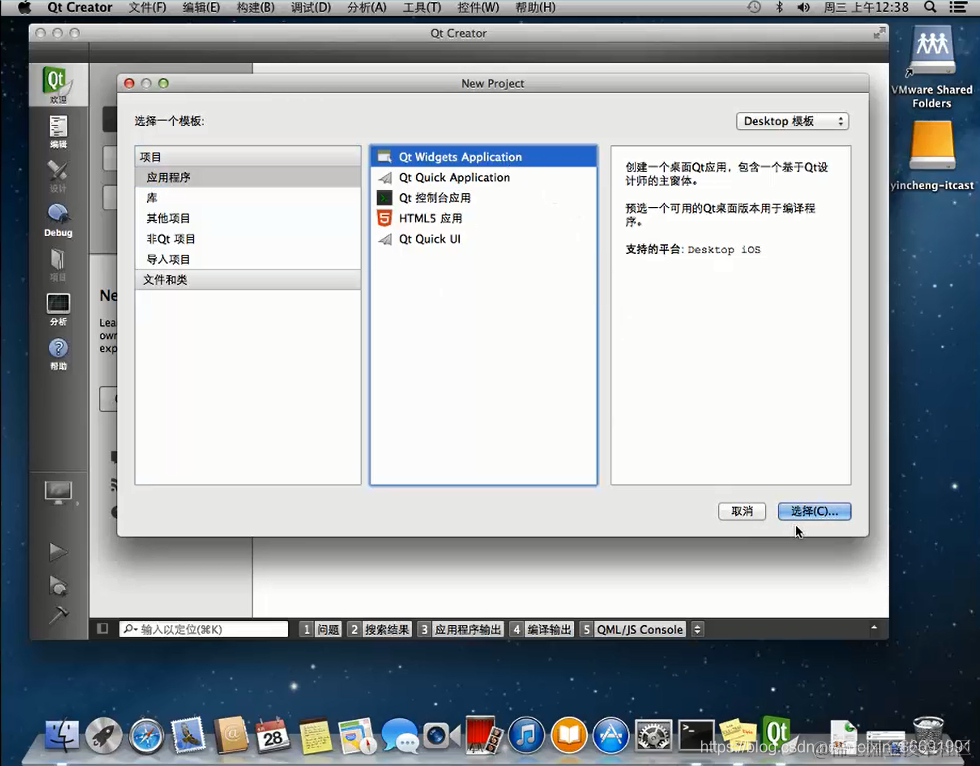Open App Store in the Dock

pyautogui.click(x=611, y=735)
